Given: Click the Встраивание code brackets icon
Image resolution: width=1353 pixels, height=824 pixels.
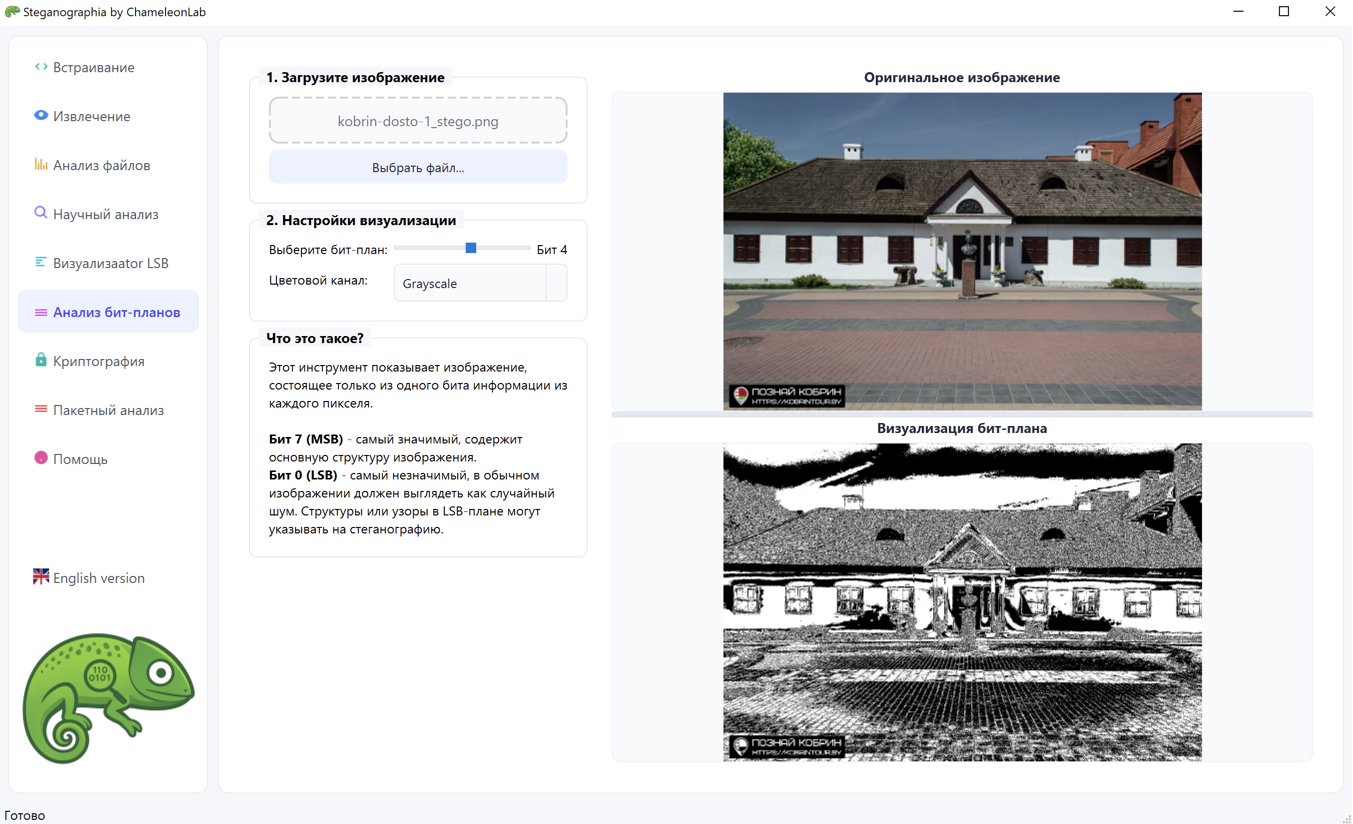Looking at the screenshot, I should pos(41,67).
